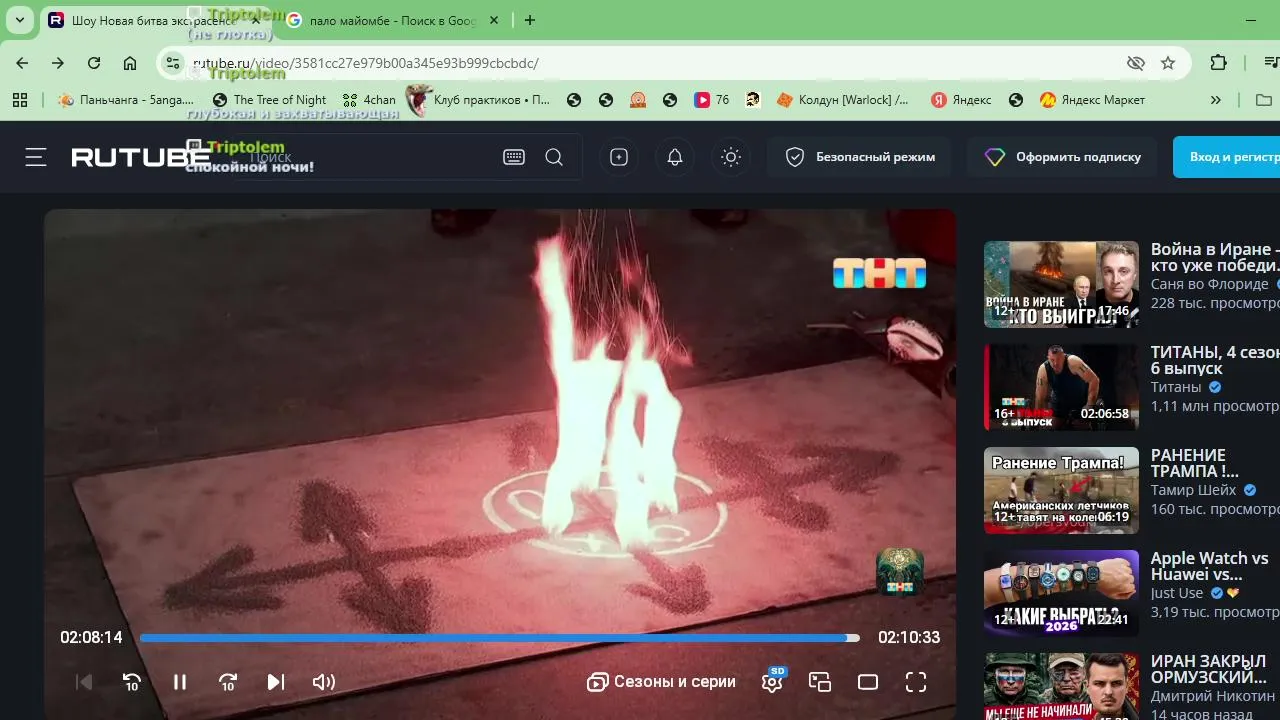View site information icon
The image size is (1280, 720).
click(x=173, y=63)
